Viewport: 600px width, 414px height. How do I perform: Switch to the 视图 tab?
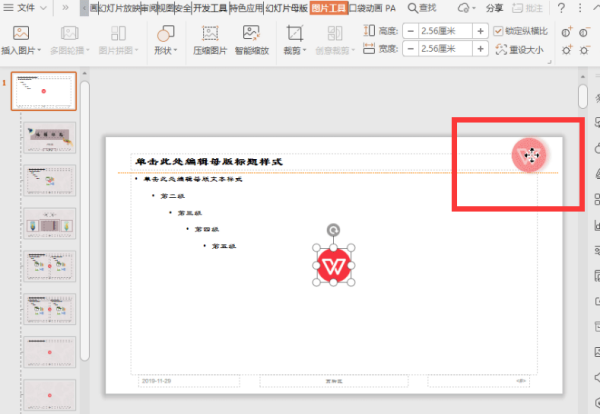click(x=166, y=8)
